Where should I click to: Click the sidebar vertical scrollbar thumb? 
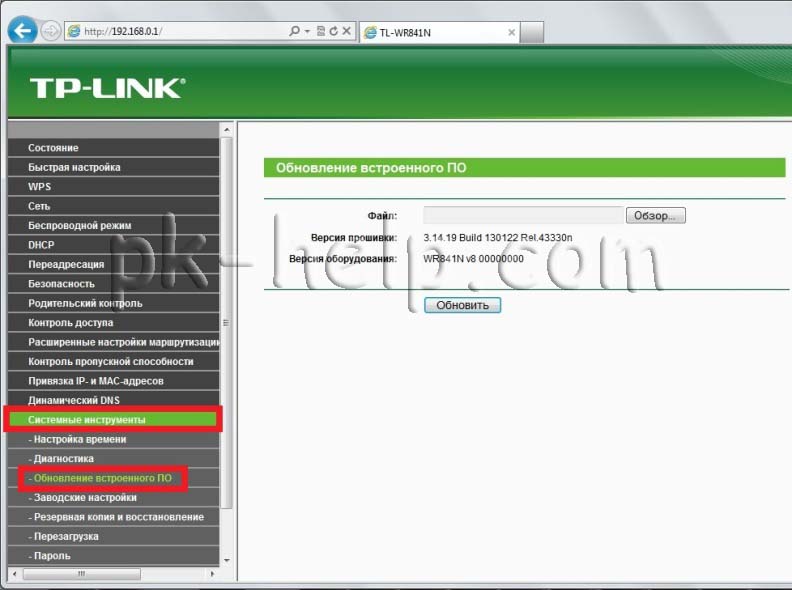coord(227,323)
